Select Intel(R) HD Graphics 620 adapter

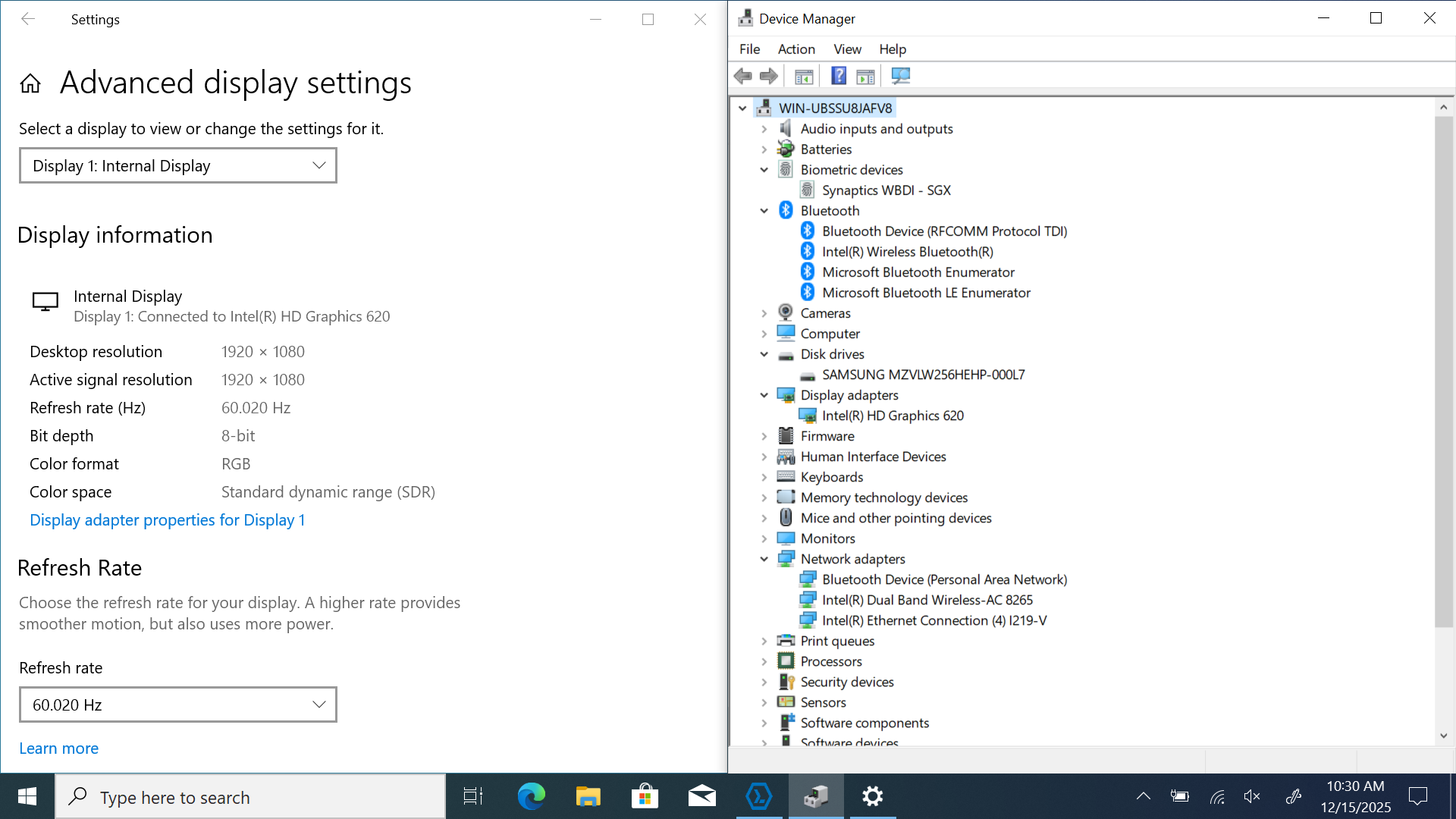click(x=892, y=416)
